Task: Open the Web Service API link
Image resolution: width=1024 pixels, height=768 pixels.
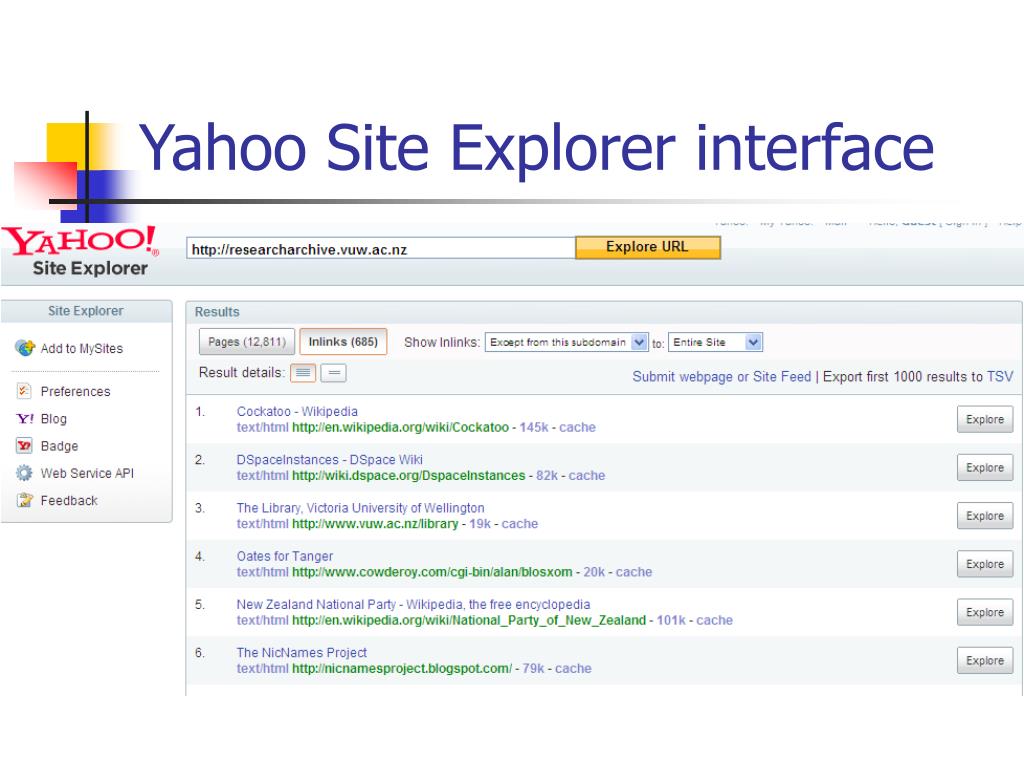Action: [87, 473]
